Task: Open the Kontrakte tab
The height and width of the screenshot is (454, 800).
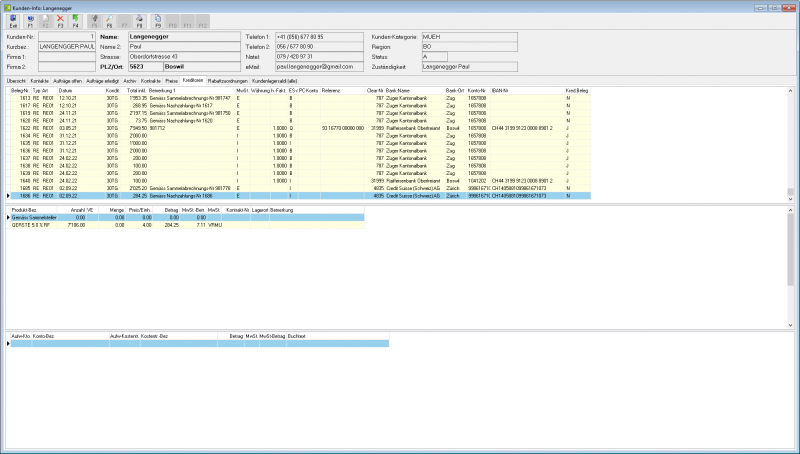Action: (x=151, y=81)
